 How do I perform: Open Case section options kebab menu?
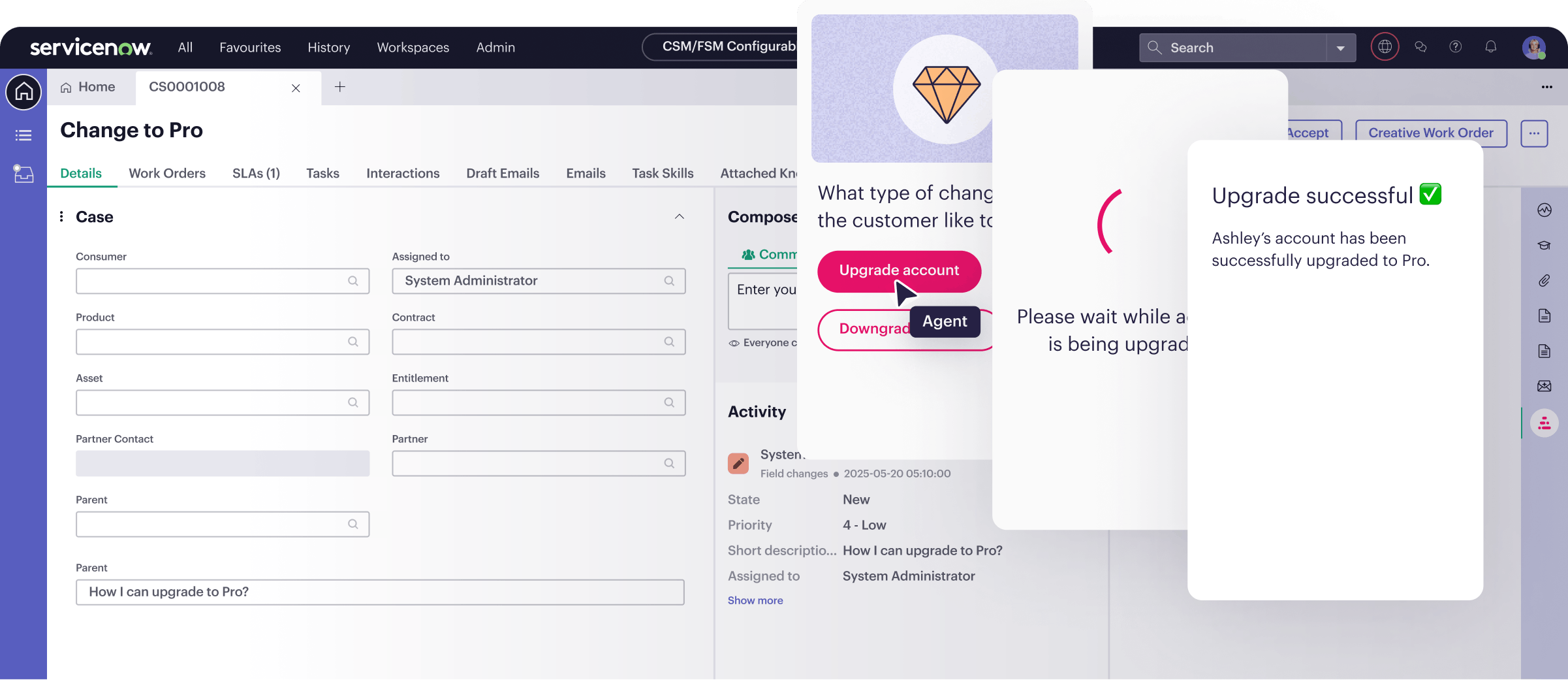point(61,217)
